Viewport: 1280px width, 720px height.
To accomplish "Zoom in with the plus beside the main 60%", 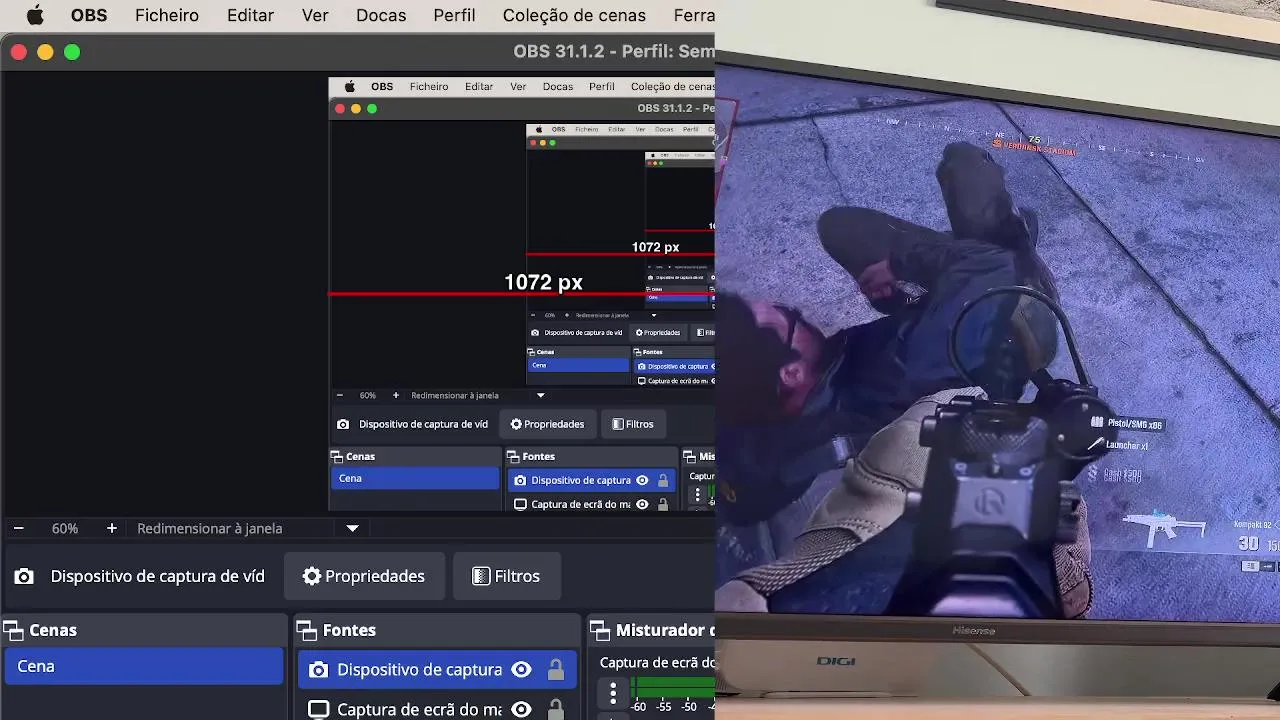I will 112,528.
